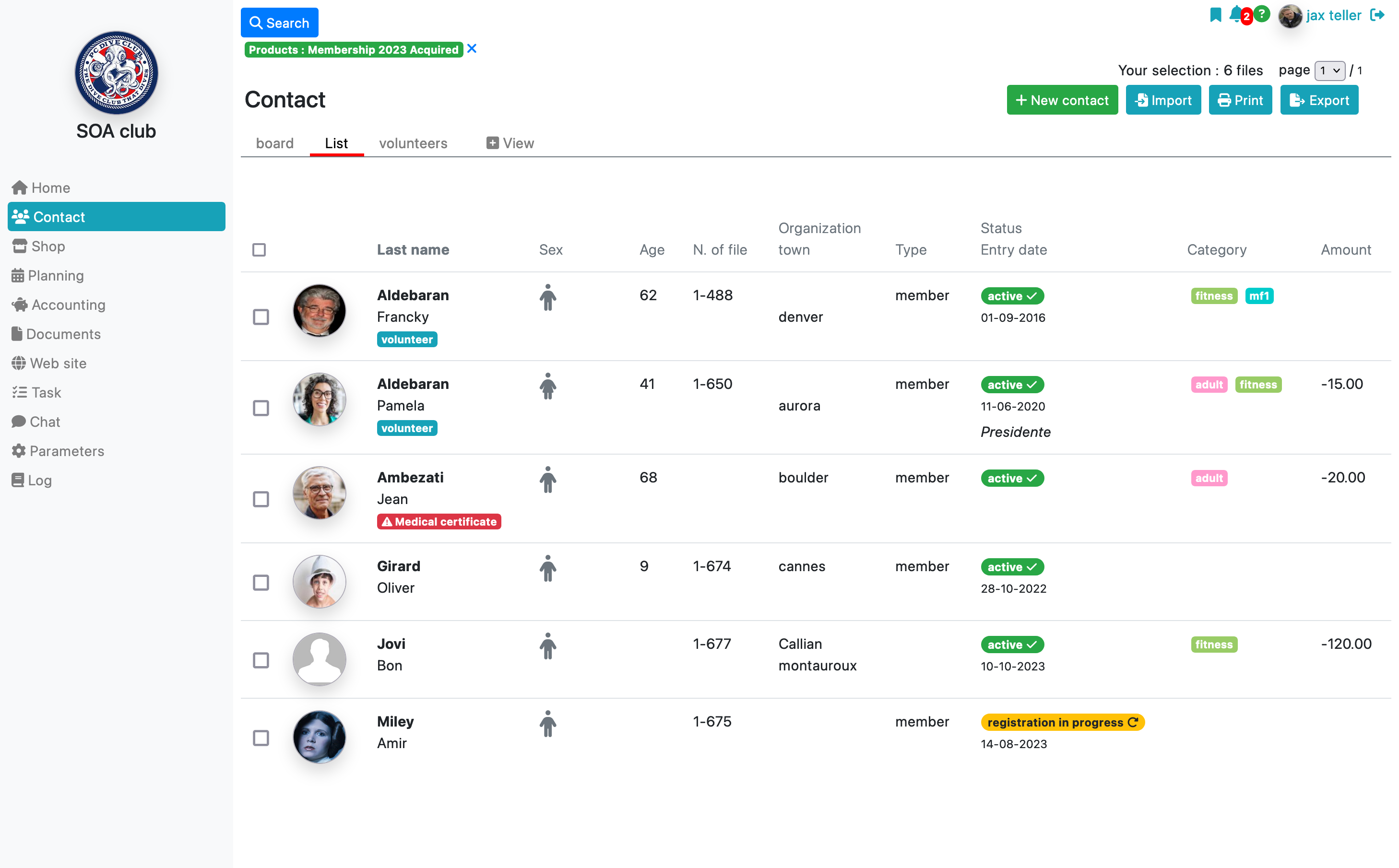Screen dimensions: 1399x868
Task: Open the page number dropdown
Action: [x=1329, y=70]
